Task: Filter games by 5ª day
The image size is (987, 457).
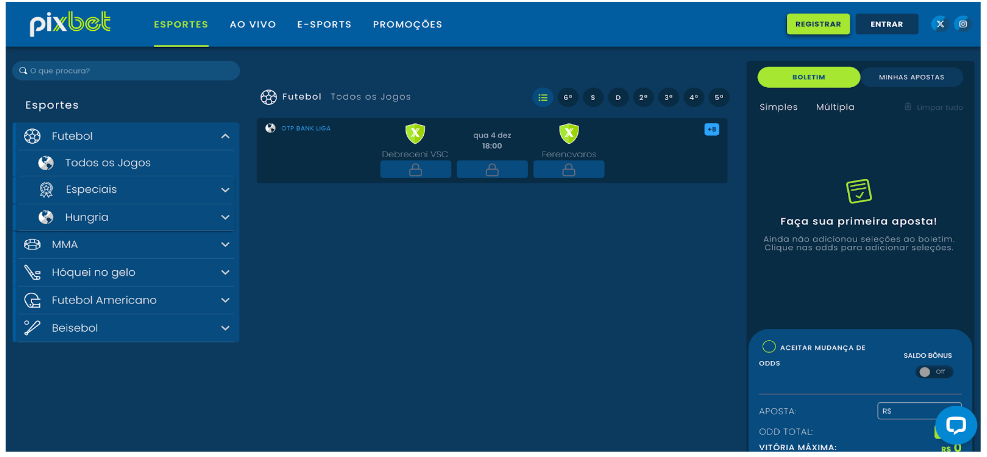Action: pyautogui.click(x=719, y=98)
